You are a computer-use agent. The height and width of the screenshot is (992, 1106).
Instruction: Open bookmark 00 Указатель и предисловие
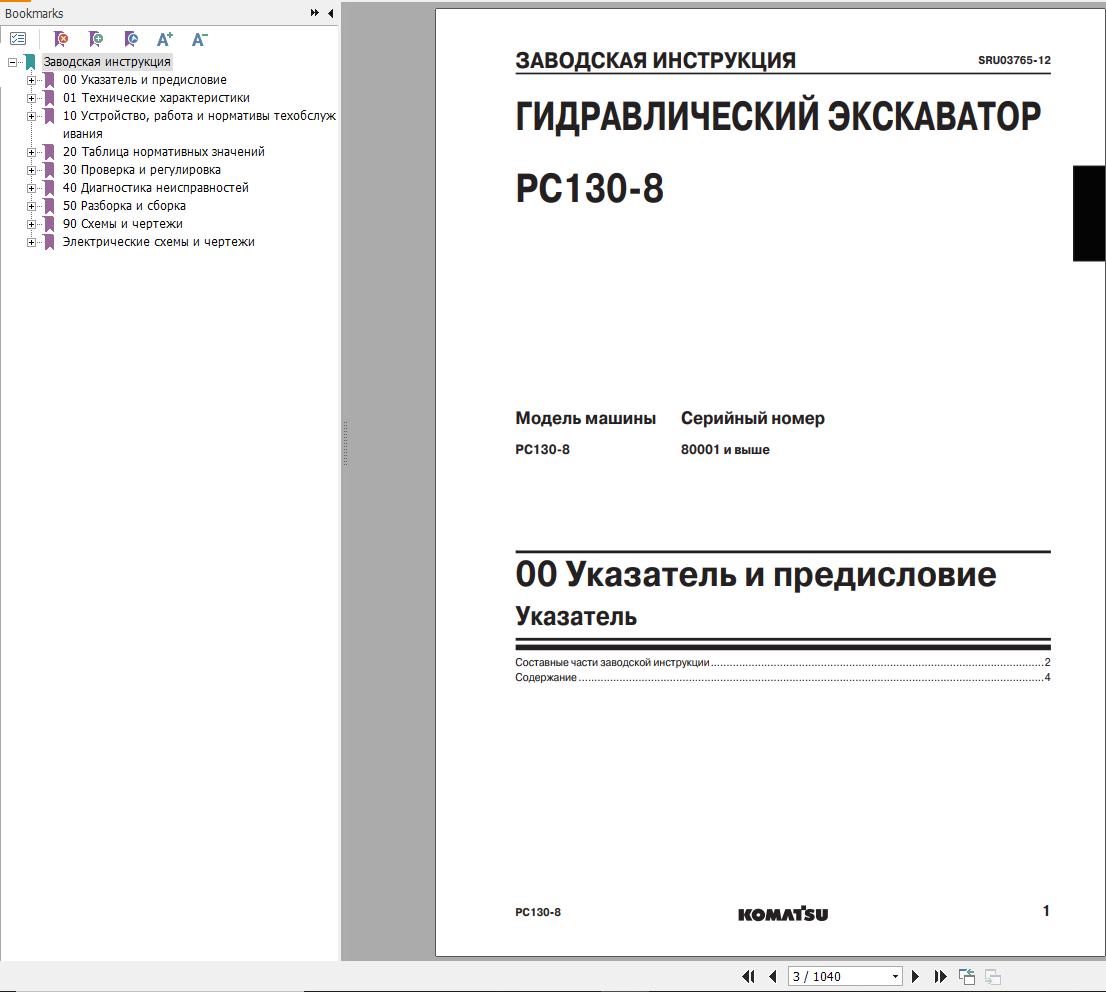(x=145, y=80)
